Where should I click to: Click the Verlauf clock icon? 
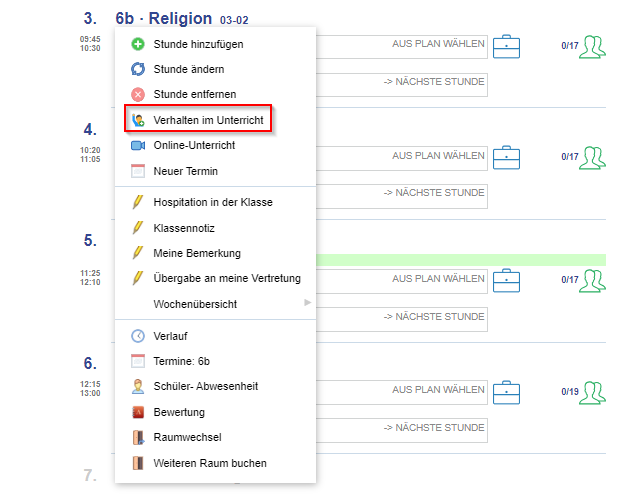point(138,336)
